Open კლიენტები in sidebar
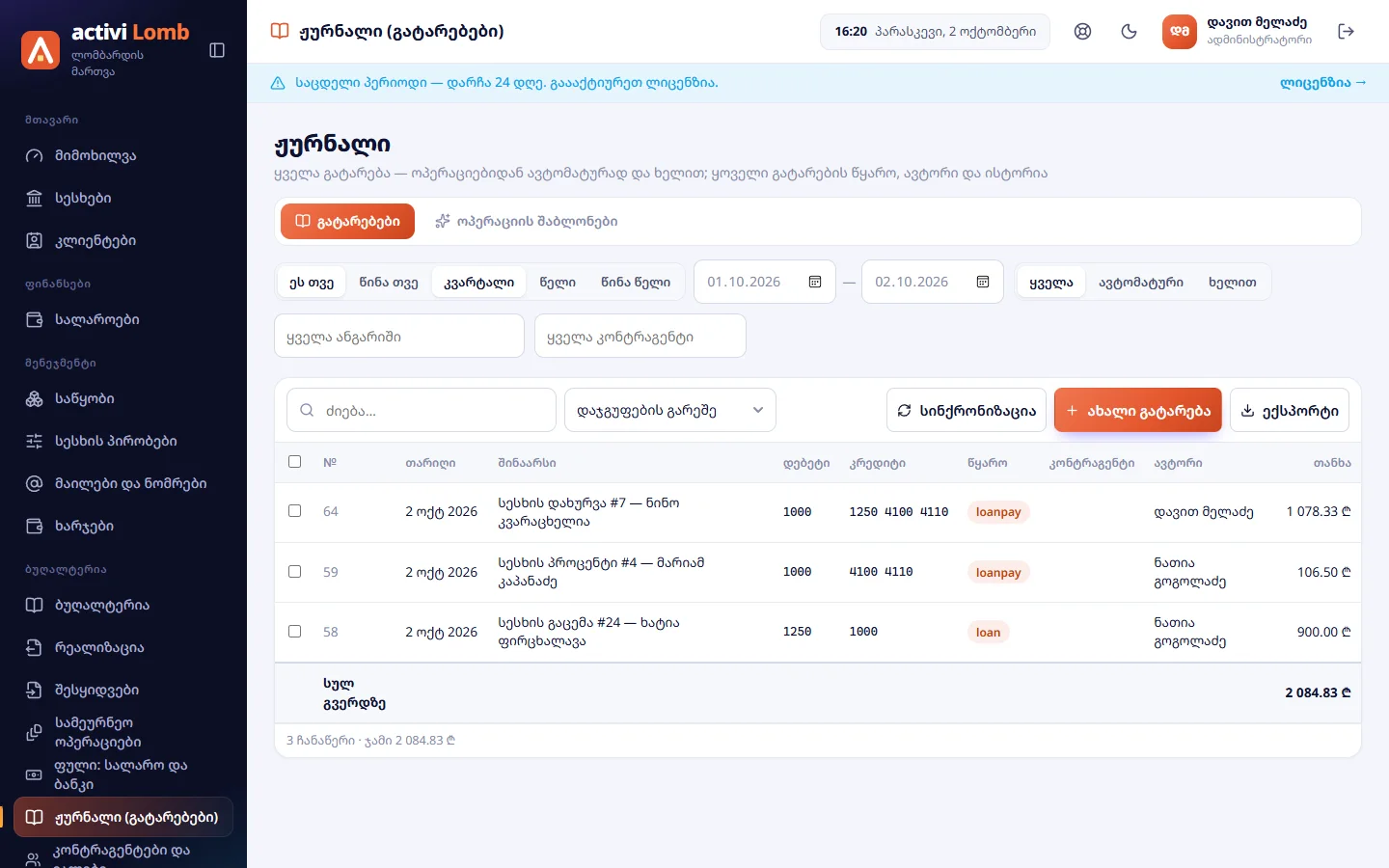This screenshot has width=1389, height=868. point(123,240)
